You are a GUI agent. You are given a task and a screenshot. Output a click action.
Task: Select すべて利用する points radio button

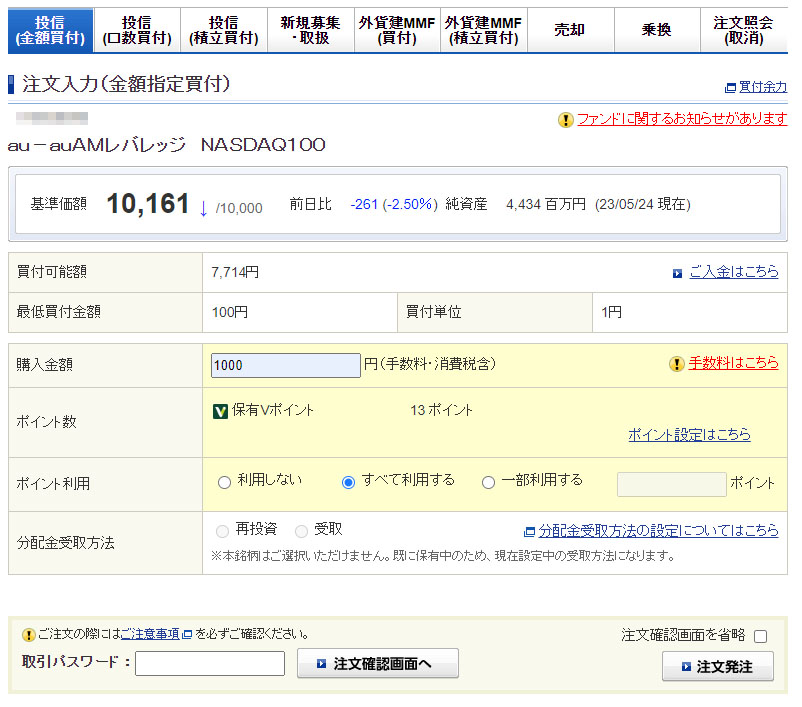[348, 482]
